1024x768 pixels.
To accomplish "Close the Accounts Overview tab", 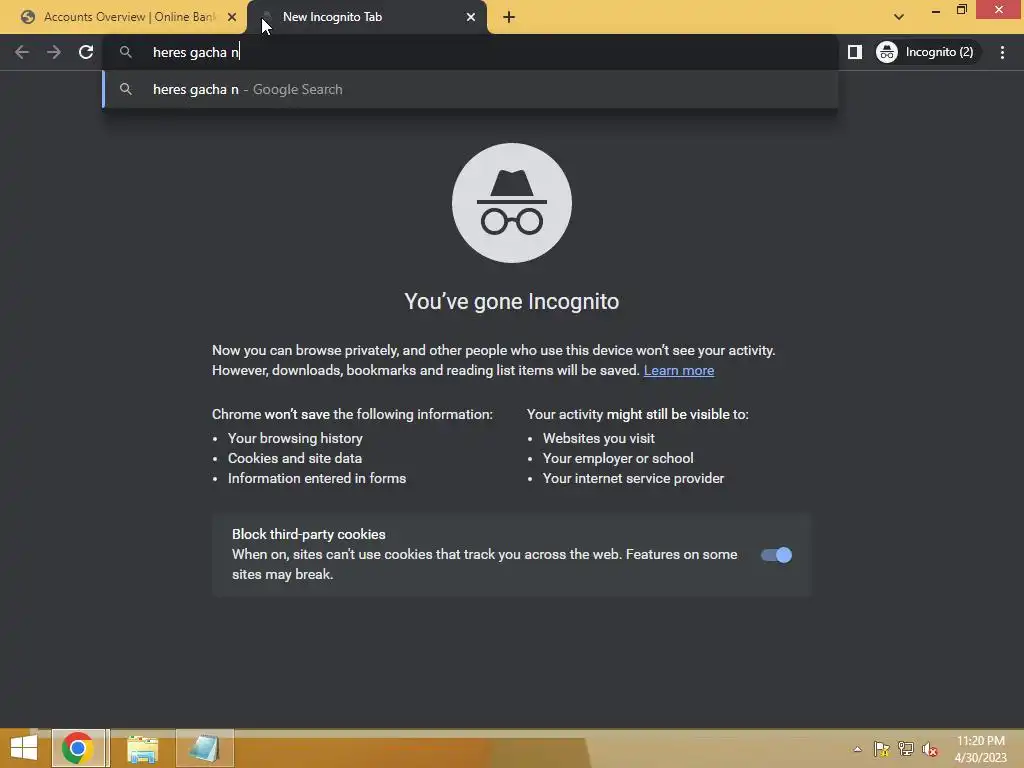I will point(232,17).
